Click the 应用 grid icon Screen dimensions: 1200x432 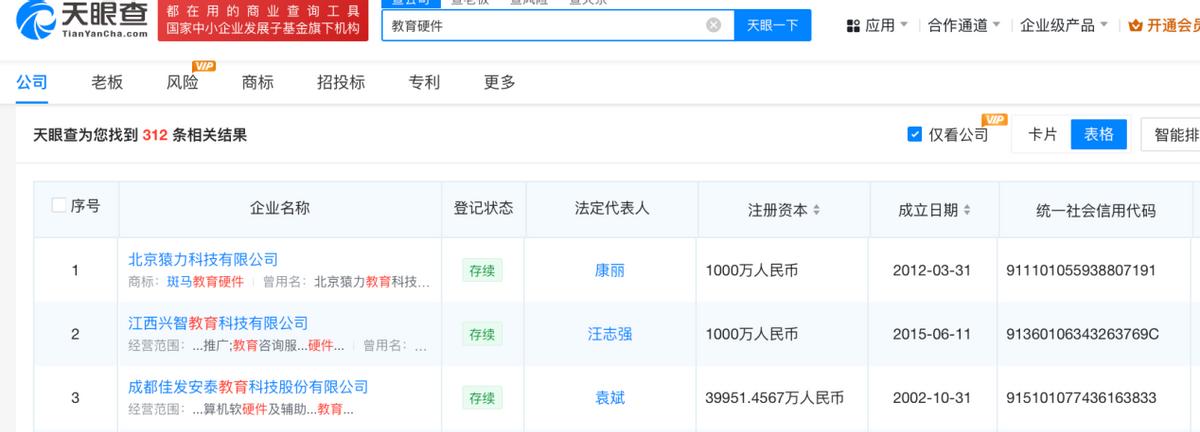coord(852,25)
